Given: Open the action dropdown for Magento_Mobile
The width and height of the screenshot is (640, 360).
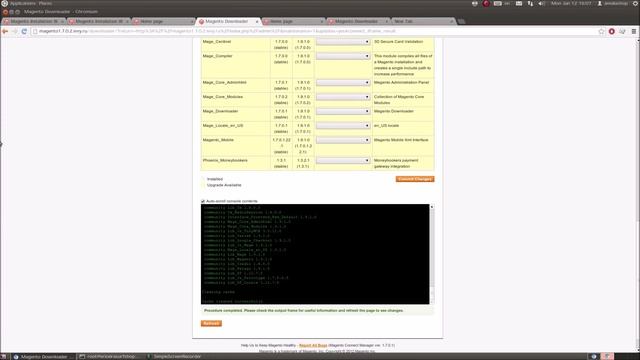Looking at the screenshot, I should (343, 140).
